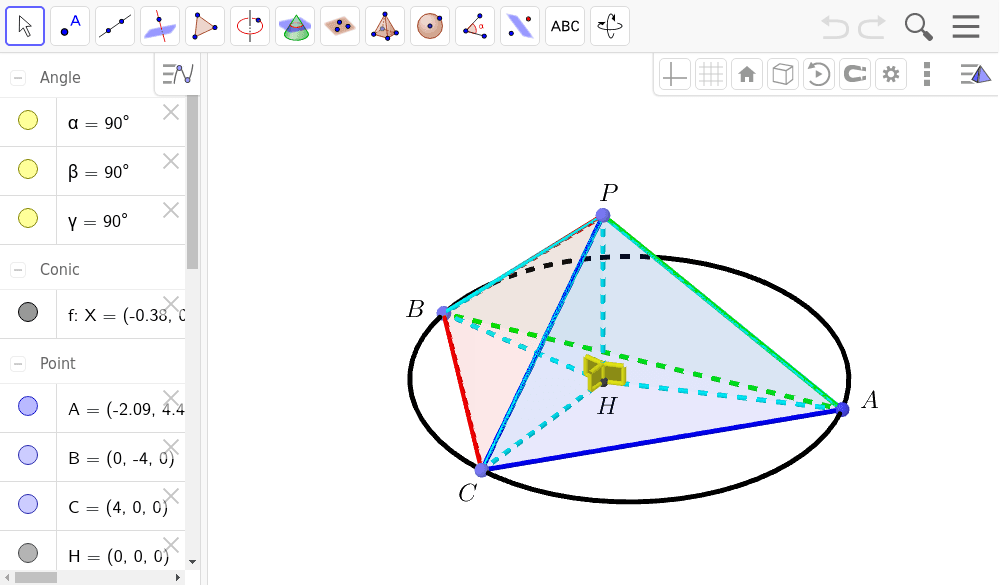Click the scroll down arrow in algebra panel
This screenshot has width=1000, height=587.
tap(193, 562)
